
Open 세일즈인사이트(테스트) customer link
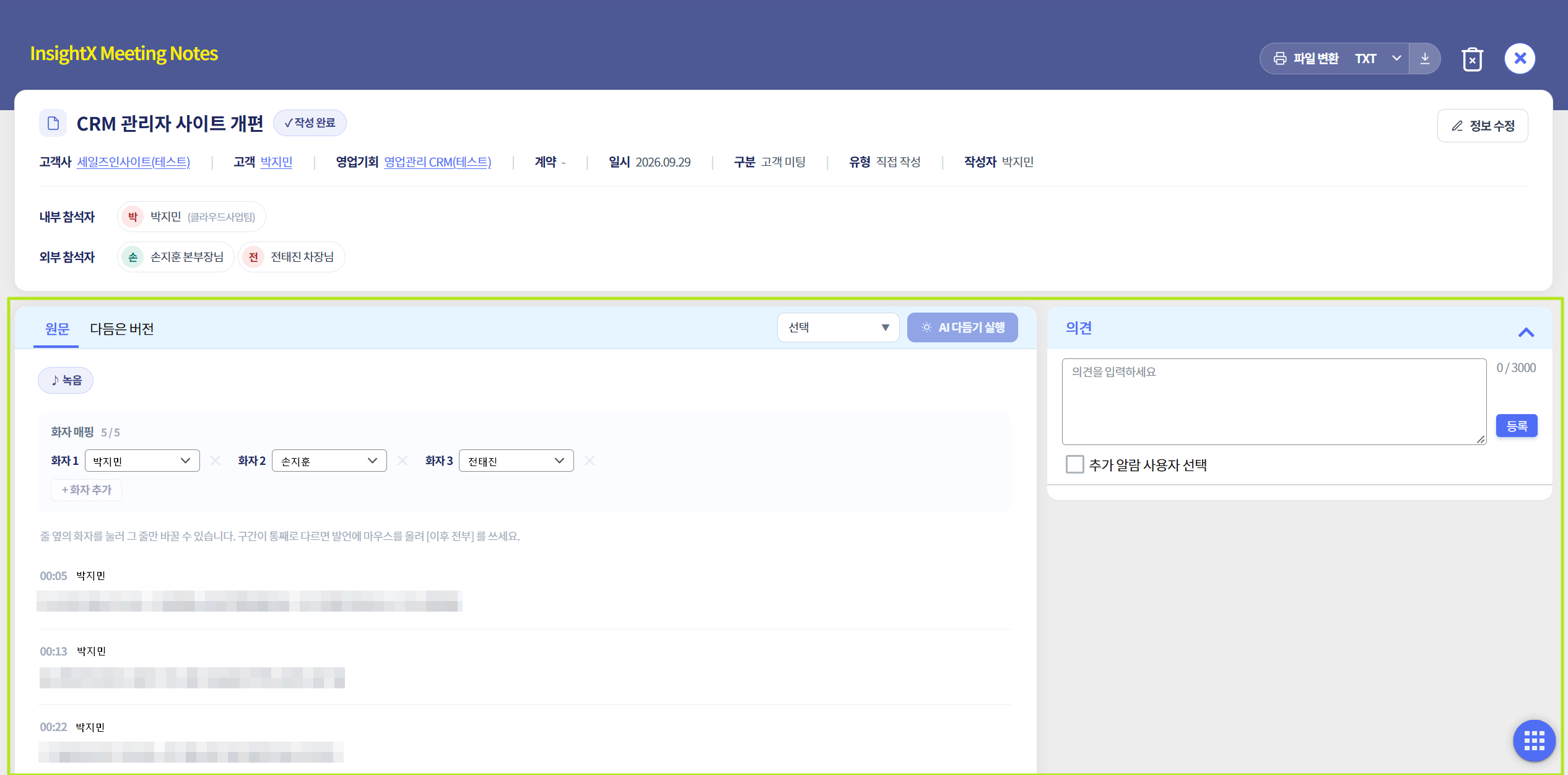pyautogui.click(x=133, y=162)
